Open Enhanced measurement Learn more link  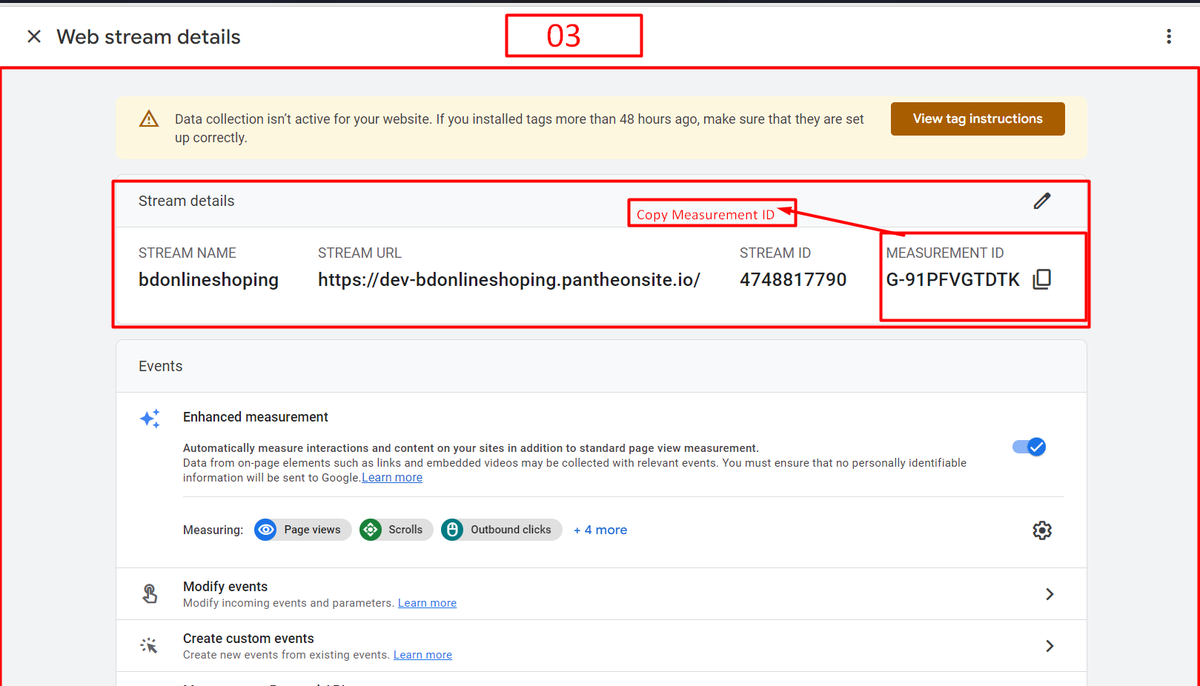392,478
